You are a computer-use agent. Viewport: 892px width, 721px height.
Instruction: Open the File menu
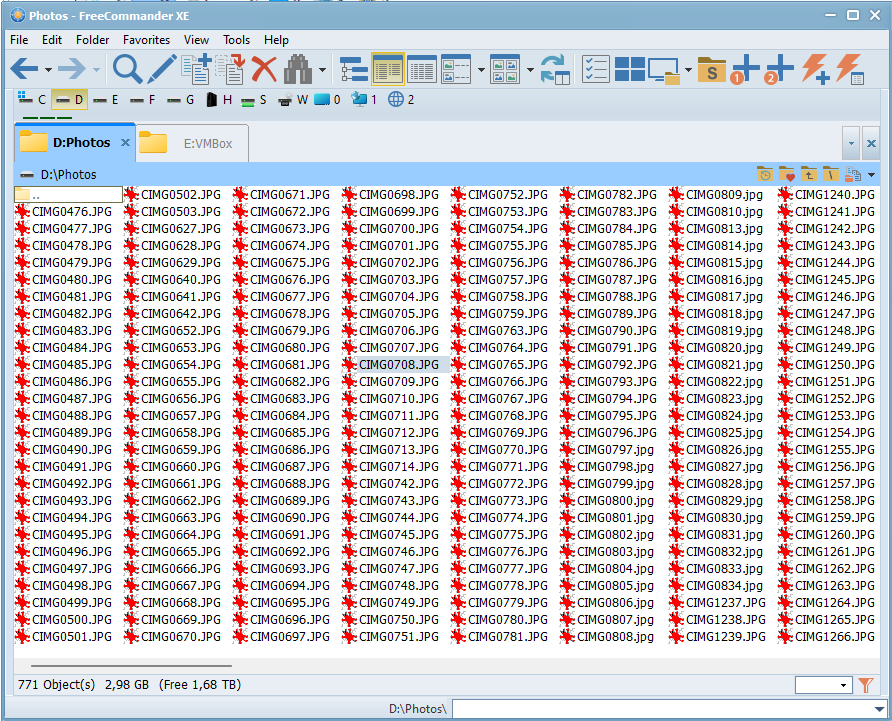19,40
